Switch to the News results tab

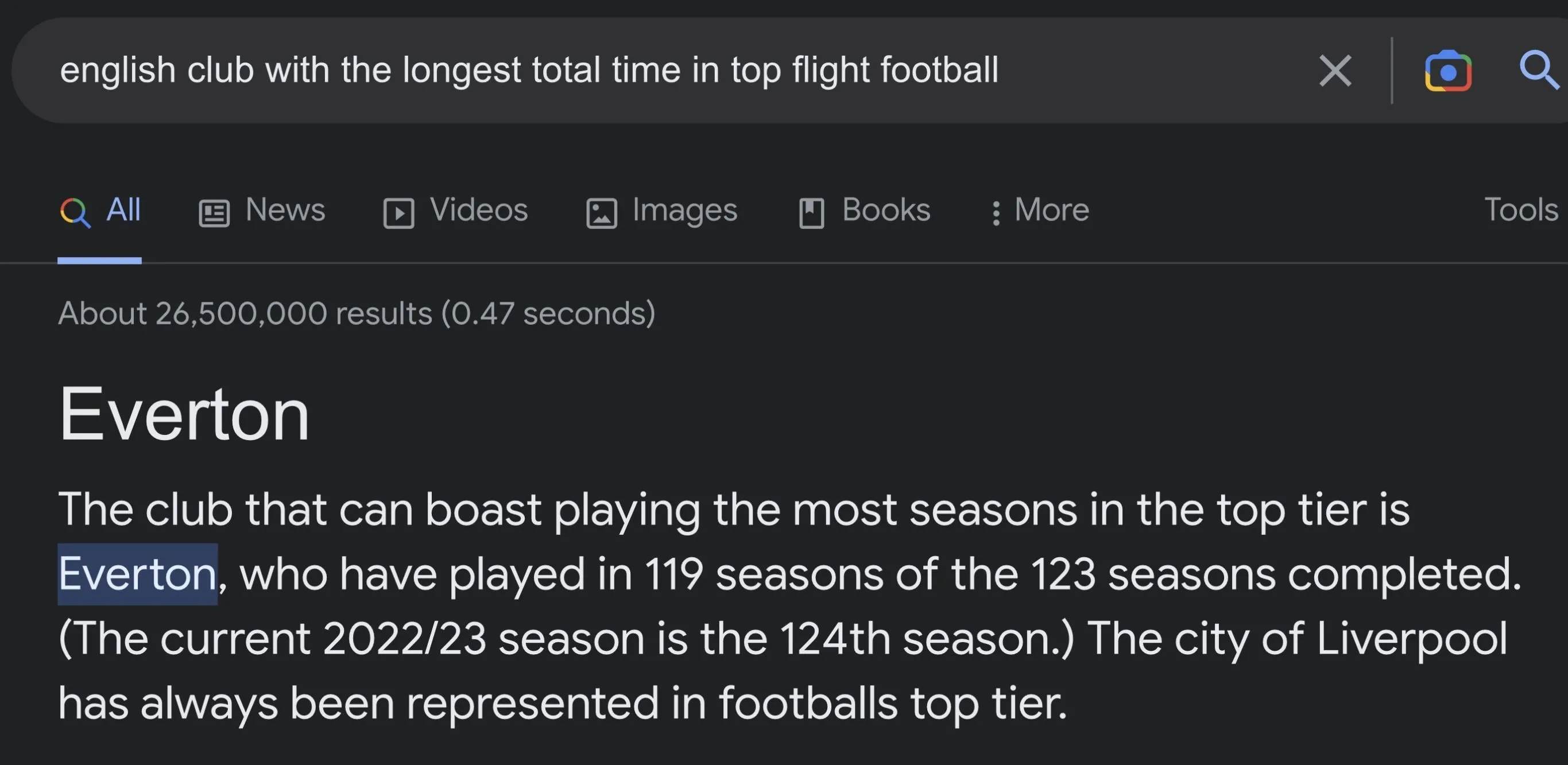tap(285, 210)
